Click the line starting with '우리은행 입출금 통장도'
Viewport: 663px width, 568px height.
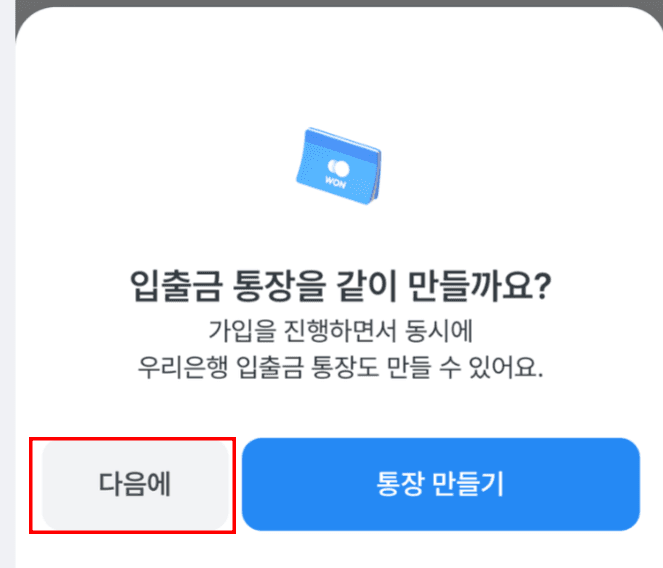[x=340, y=367]
